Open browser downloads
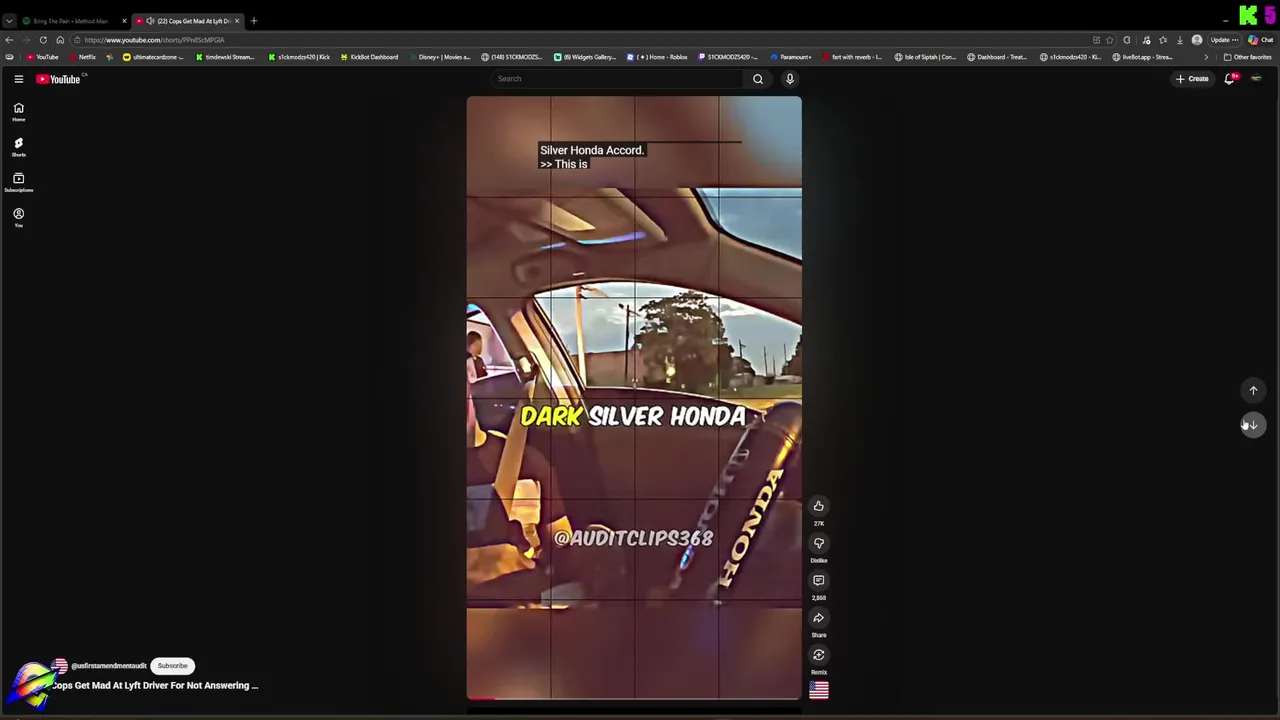1280x720 pixels. coord(1180,40)
